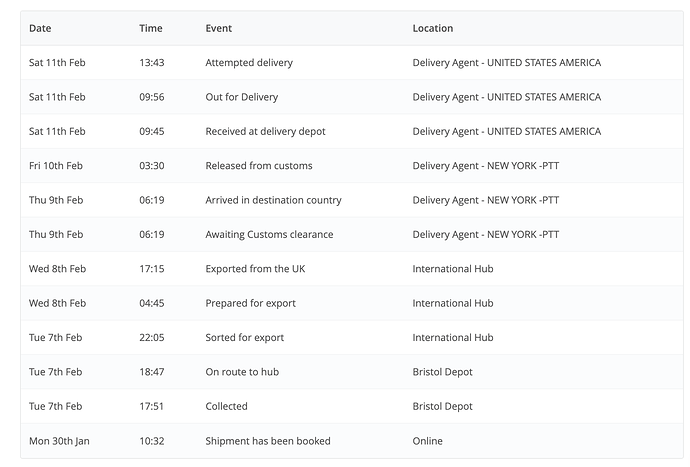Select the Prepared for export event
690x467 pixels.
pos(250,303)
